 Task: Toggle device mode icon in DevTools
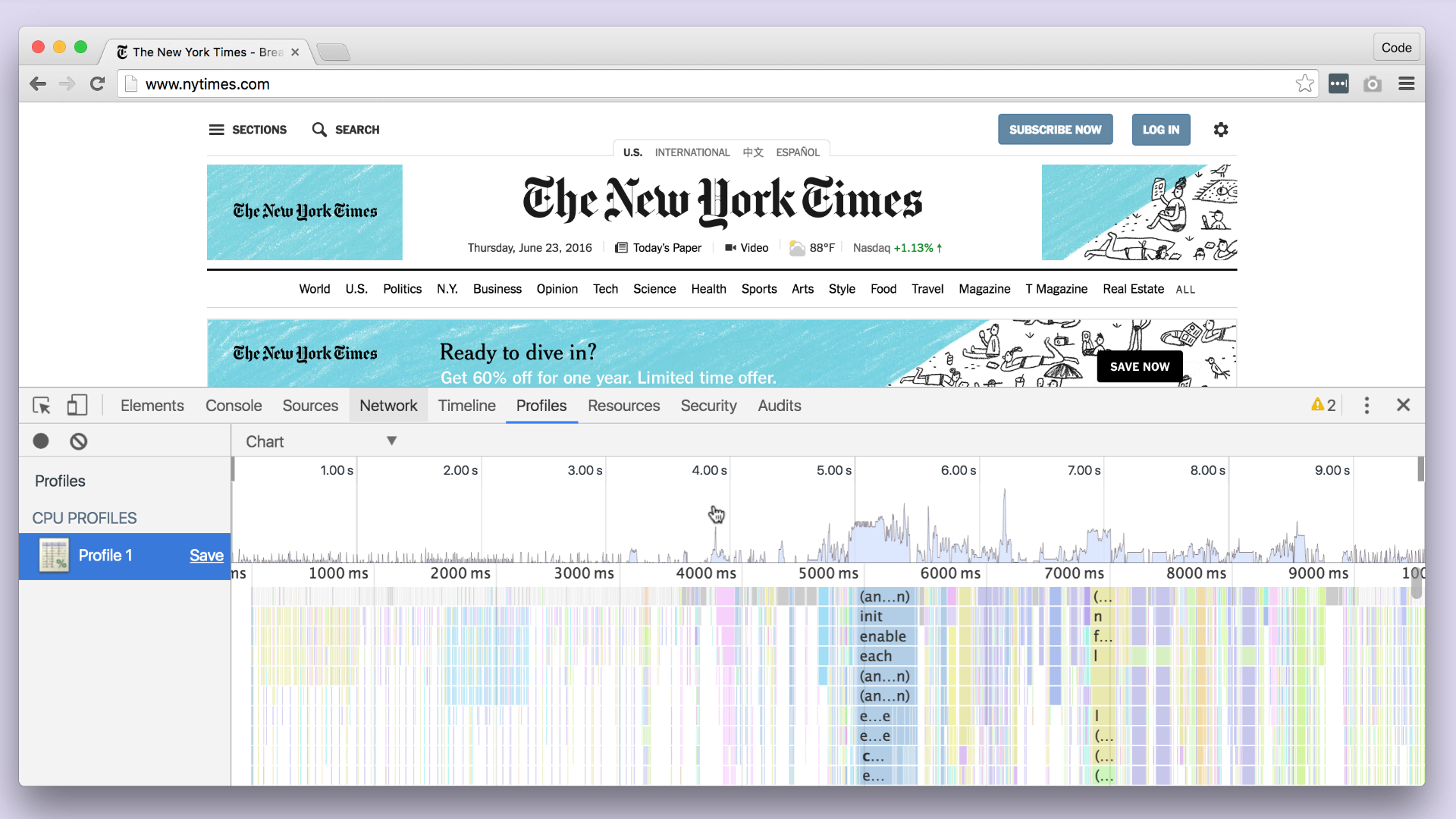coord(77,405)
